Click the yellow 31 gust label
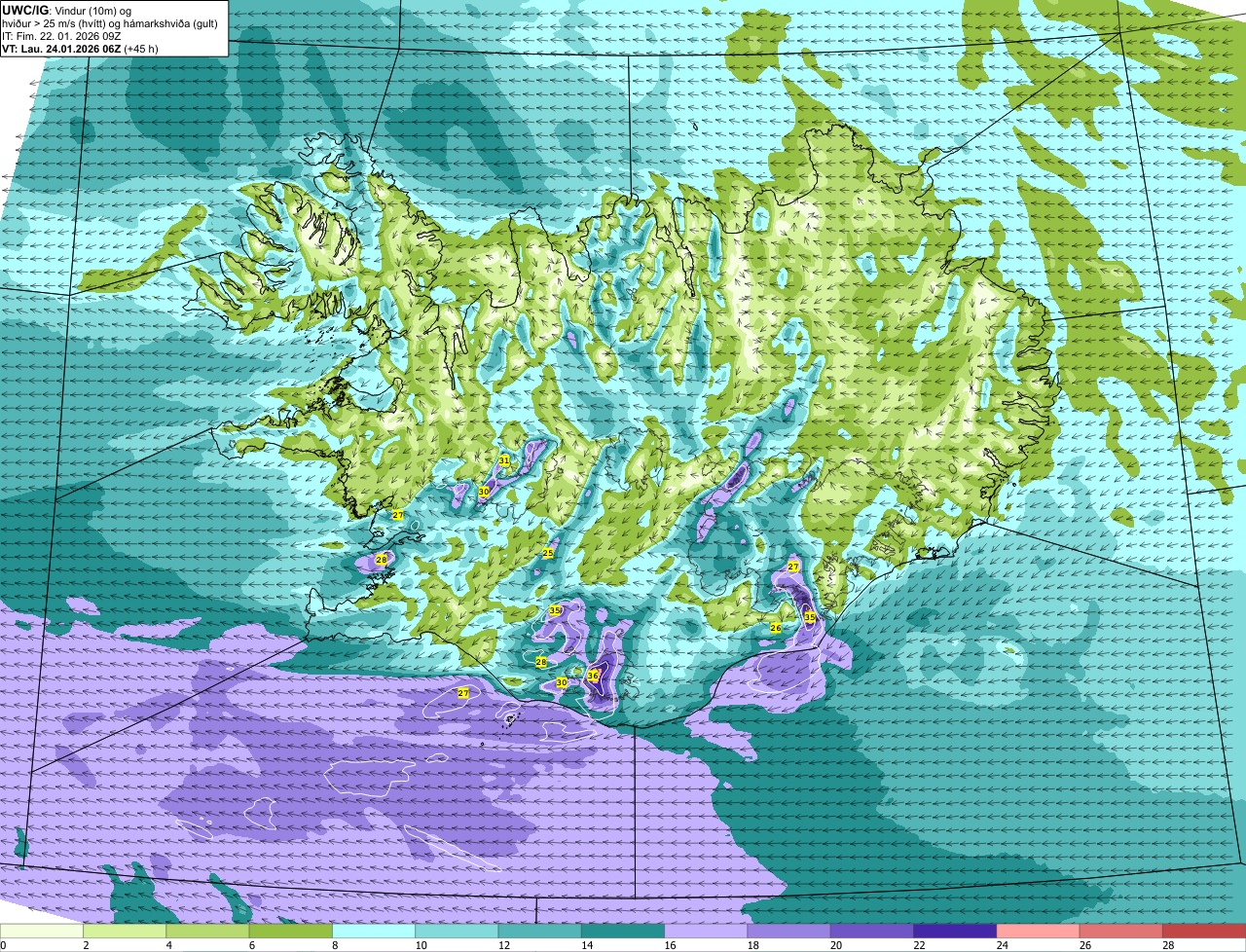1246x952 pixels. 504,459
